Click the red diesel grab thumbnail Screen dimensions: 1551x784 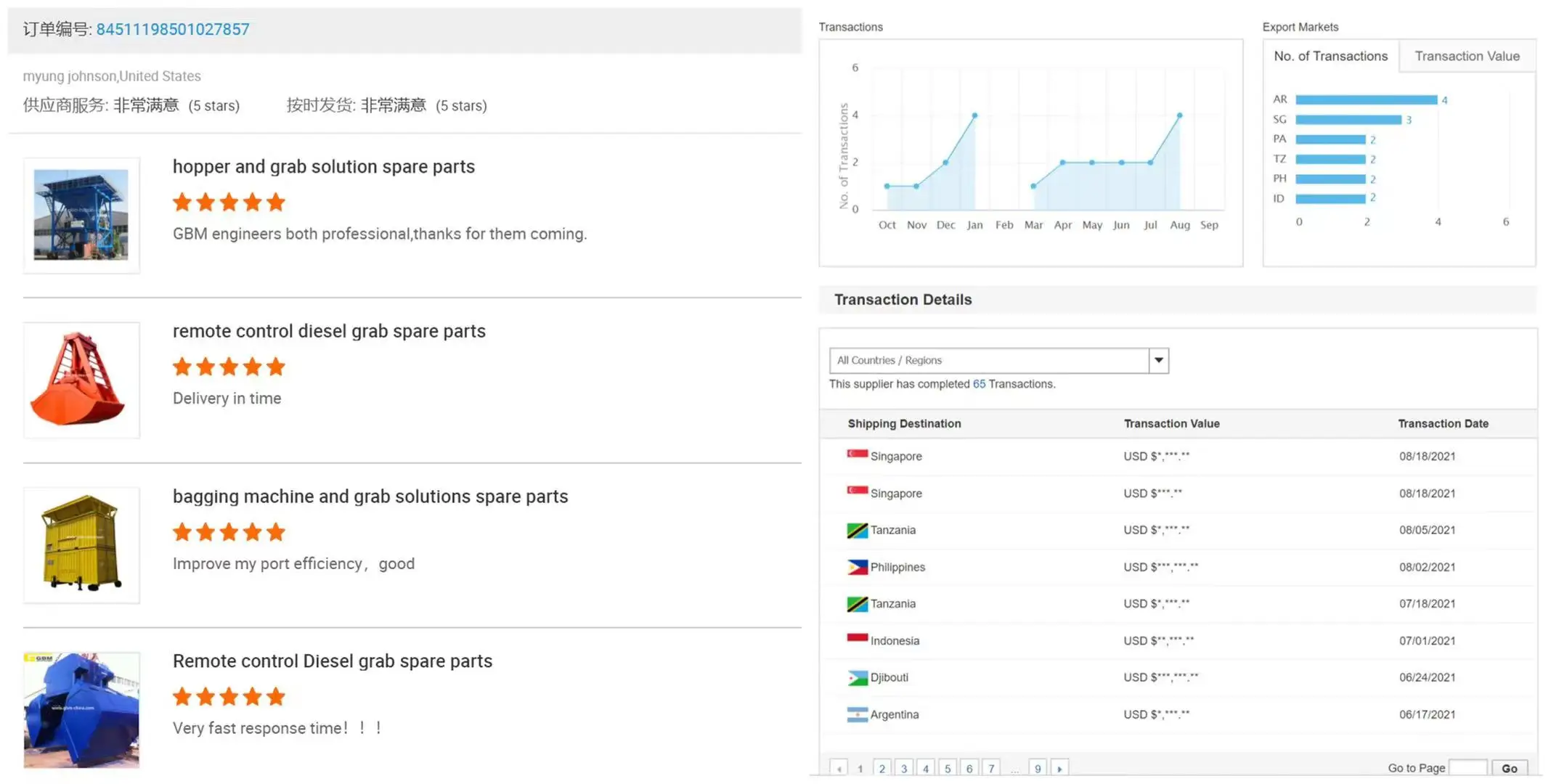pyautogui.click(x=81, y=380)
